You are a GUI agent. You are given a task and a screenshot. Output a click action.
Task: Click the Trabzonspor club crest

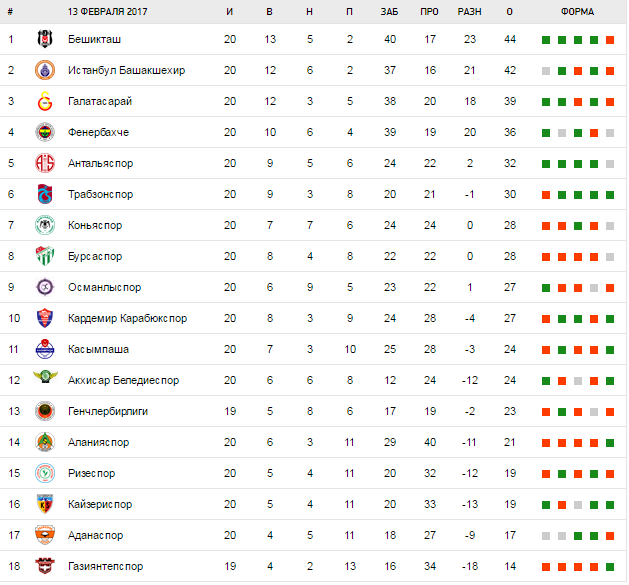(44, 195)
